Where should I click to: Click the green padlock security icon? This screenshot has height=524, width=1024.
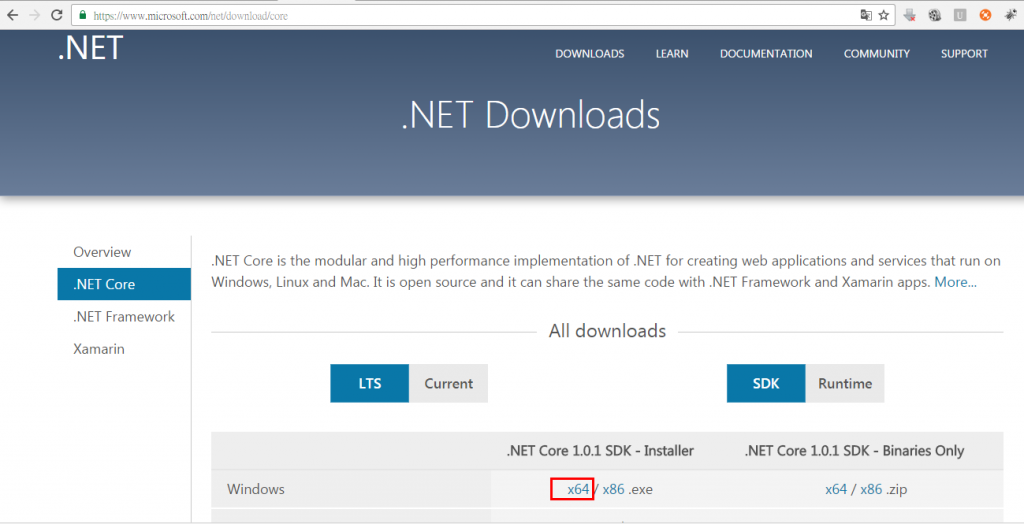tap(82, 15)
